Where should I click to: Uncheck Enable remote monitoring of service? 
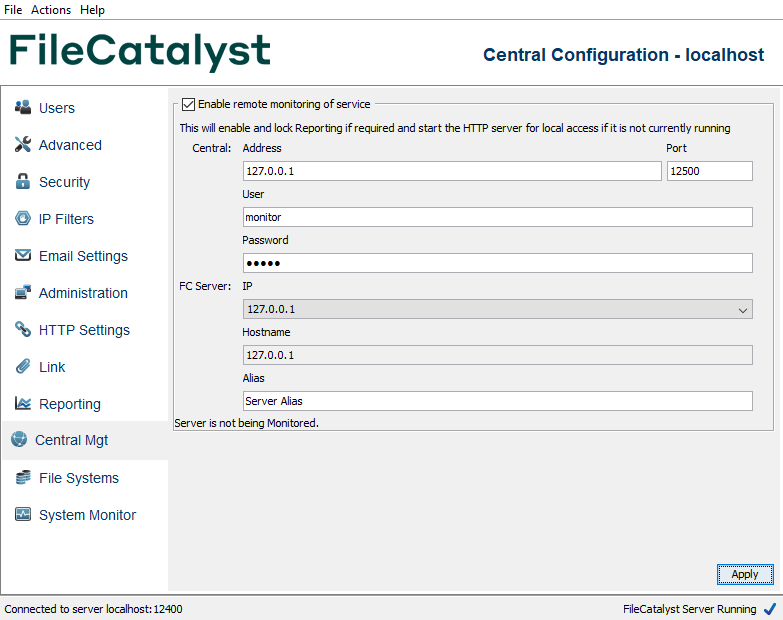pyautogui.click(x=188, y=104)
